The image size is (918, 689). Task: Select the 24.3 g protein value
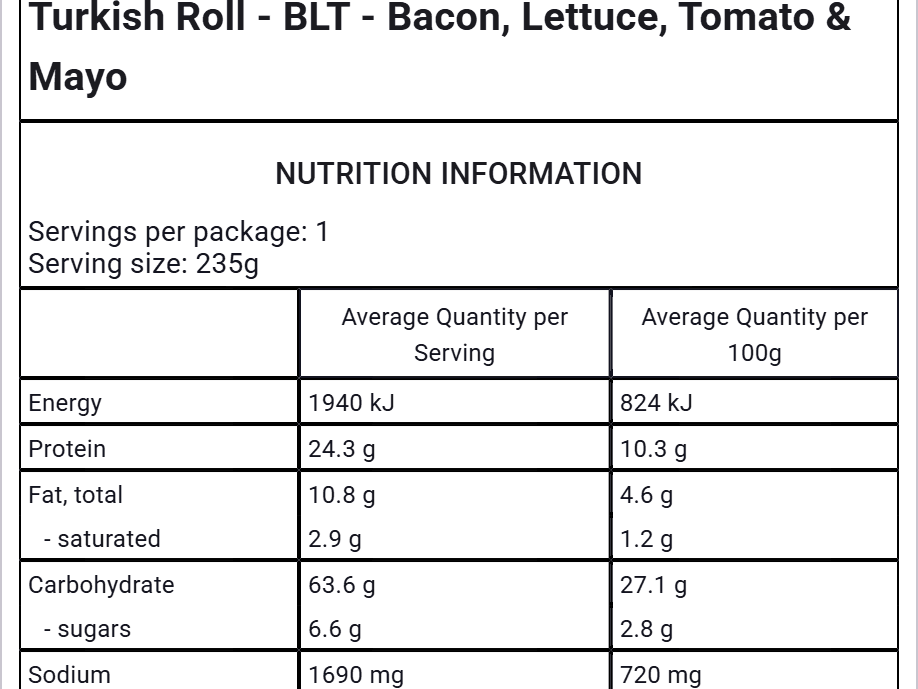tap(342, 449)
